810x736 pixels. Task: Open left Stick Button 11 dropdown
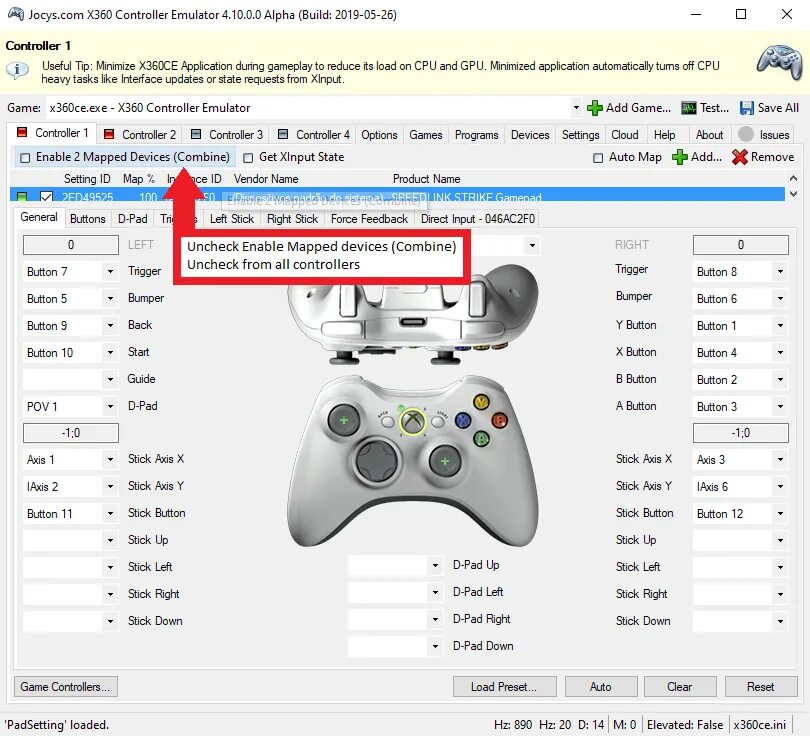point(110,513)
